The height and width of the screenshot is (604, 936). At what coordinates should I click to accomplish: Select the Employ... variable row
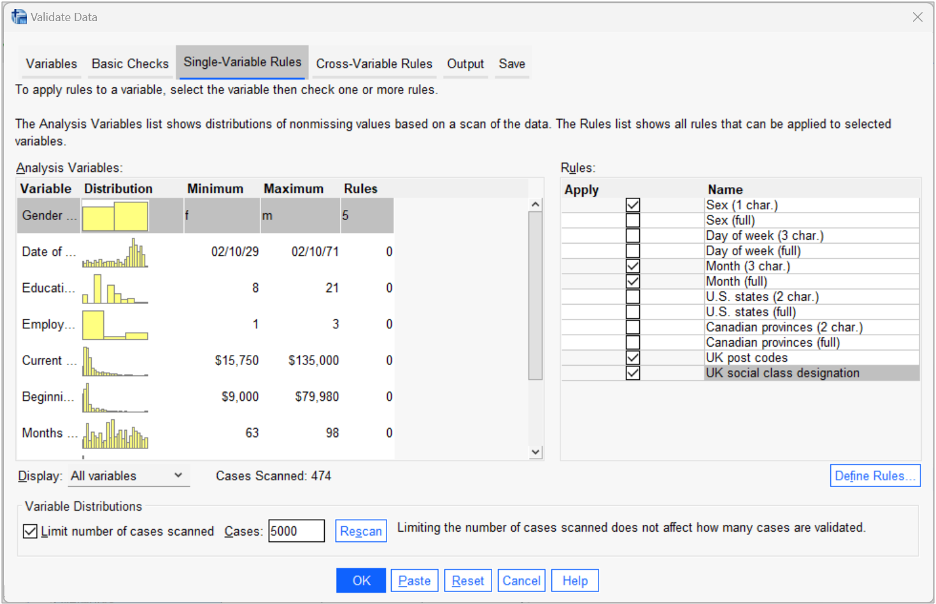205,324
